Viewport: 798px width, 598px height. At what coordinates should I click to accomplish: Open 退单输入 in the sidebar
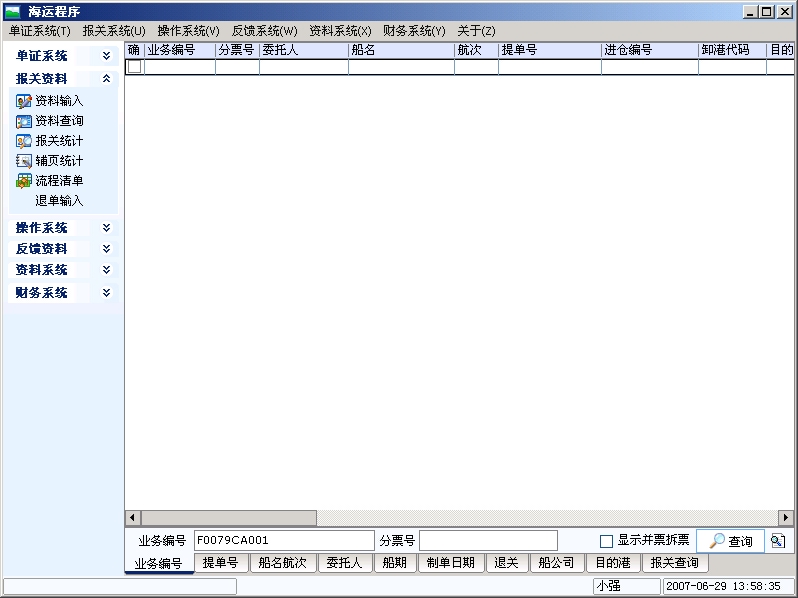[59, 201]
